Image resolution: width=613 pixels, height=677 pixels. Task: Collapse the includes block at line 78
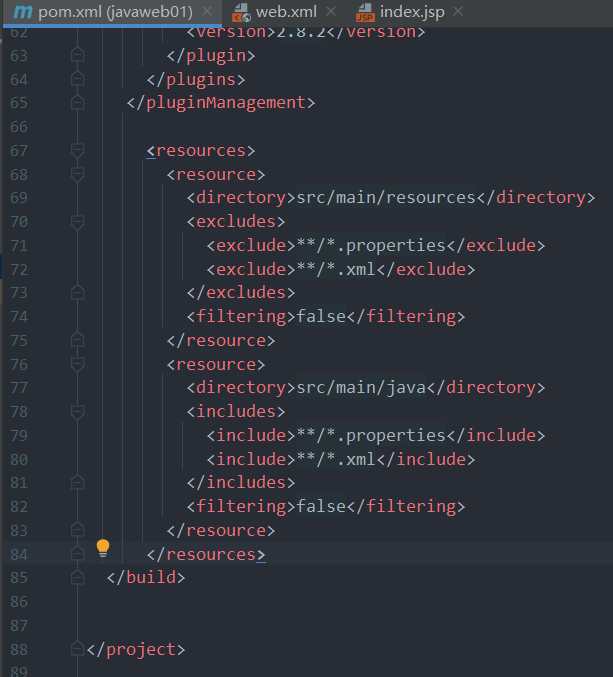click(77, 412)
